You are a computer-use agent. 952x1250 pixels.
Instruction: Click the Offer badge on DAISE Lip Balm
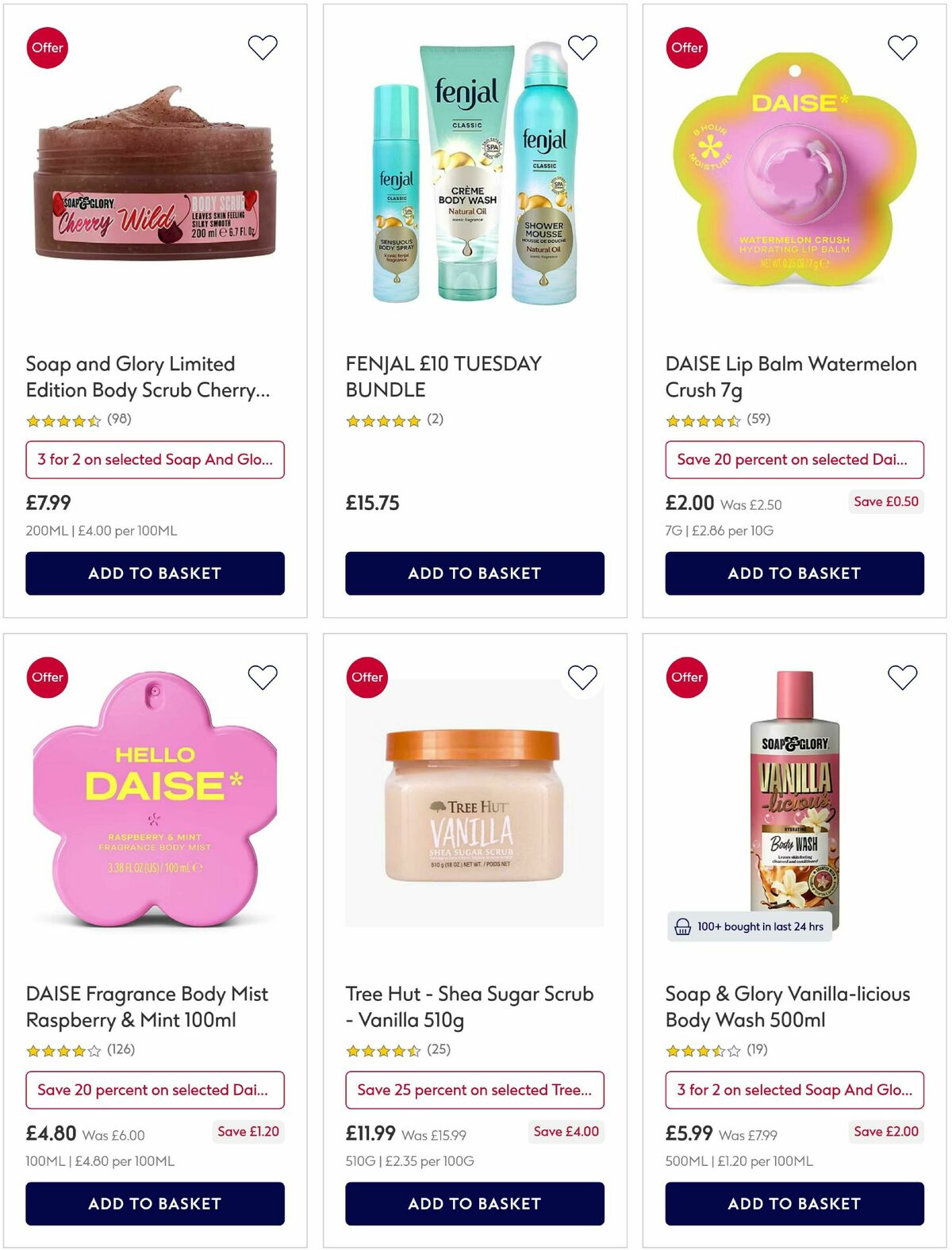click(685, 48)
